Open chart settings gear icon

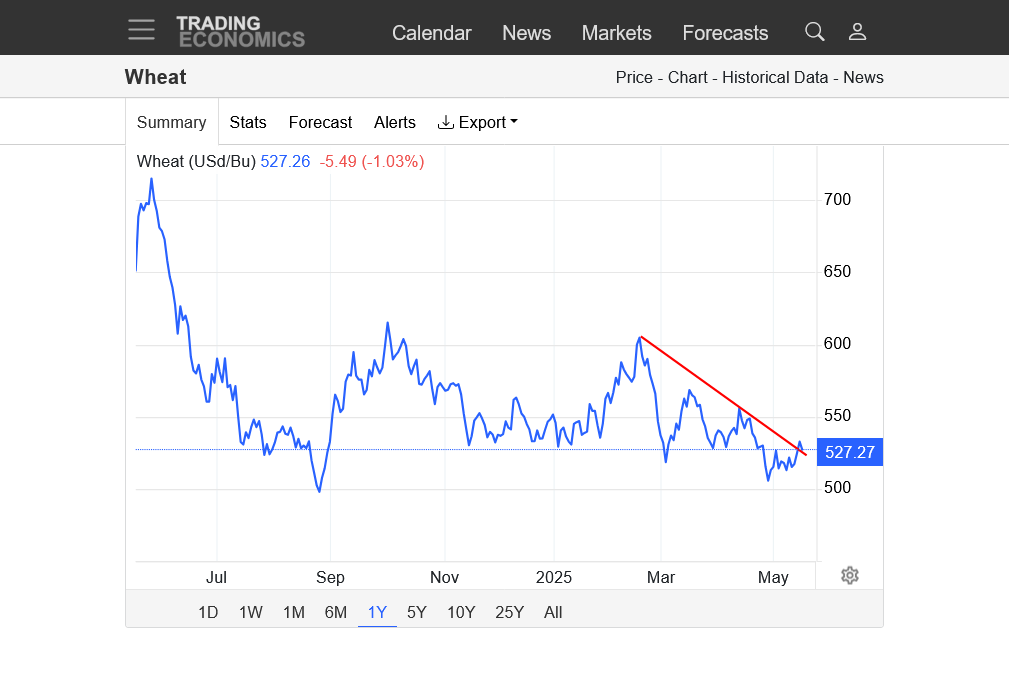849,575
